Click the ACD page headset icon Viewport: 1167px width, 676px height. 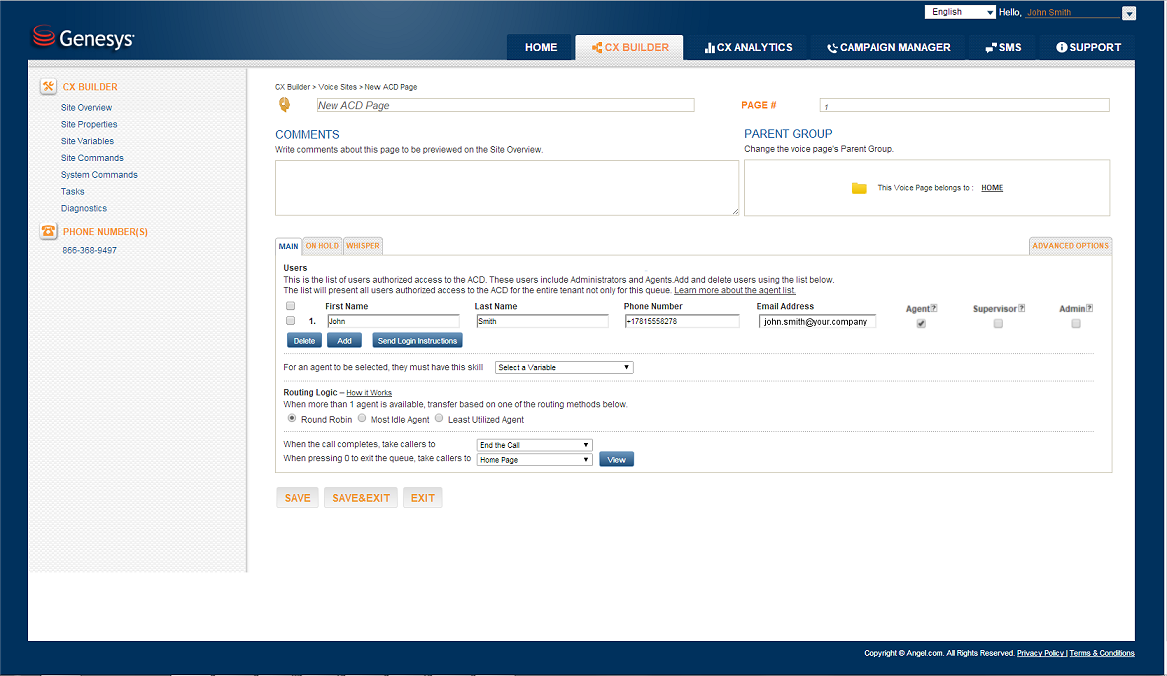284,104
